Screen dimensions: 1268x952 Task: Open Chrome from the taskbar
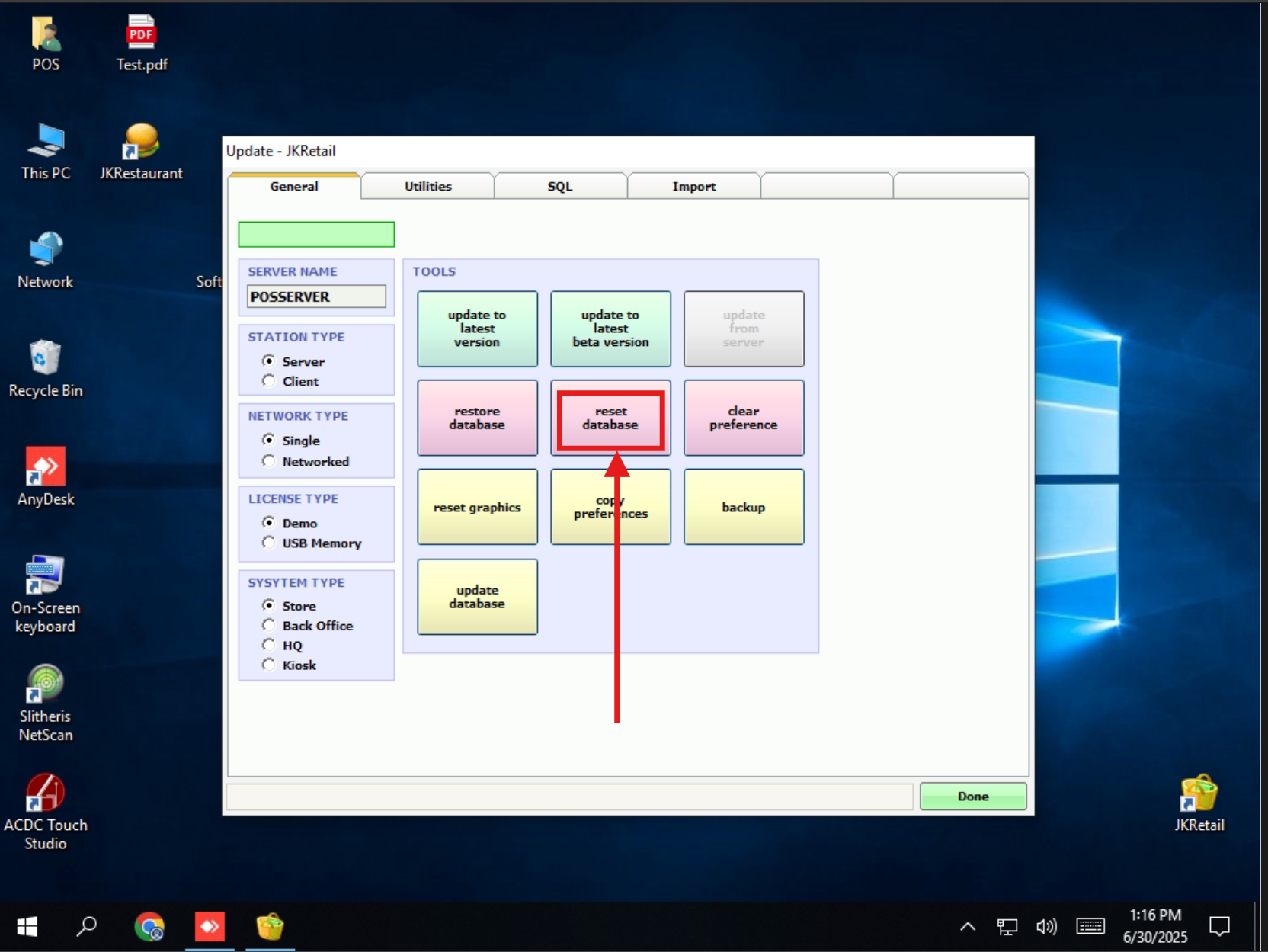(149, 927)
